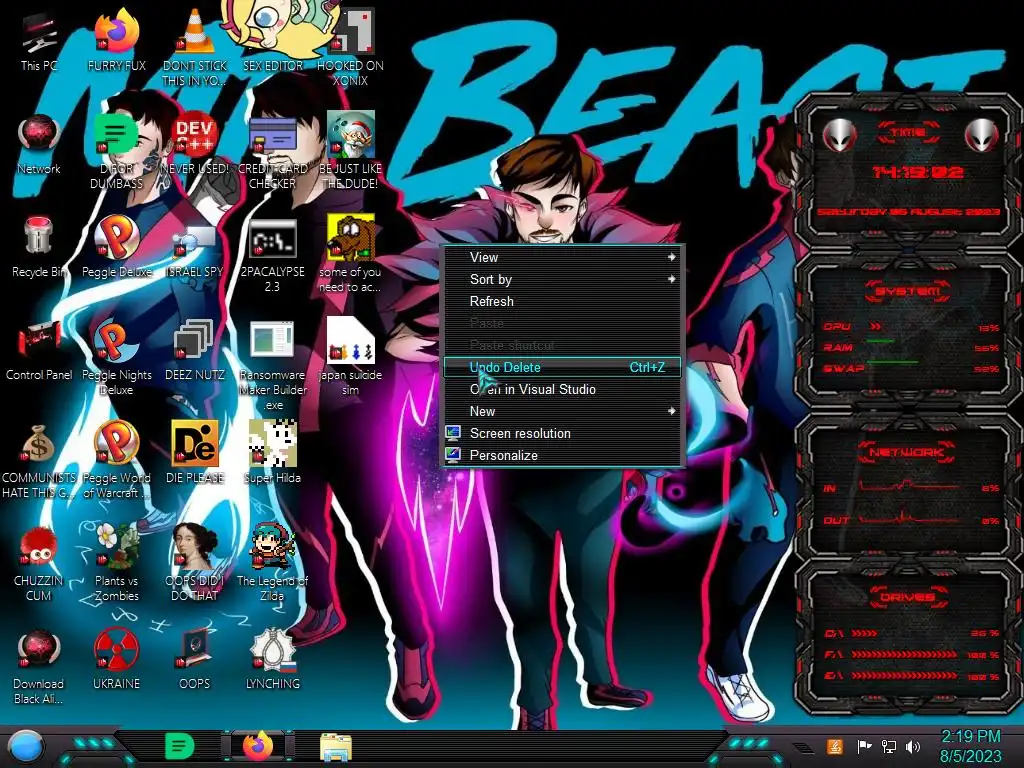
Task: Select the Download Black Ali... icon
Action: 39,666
